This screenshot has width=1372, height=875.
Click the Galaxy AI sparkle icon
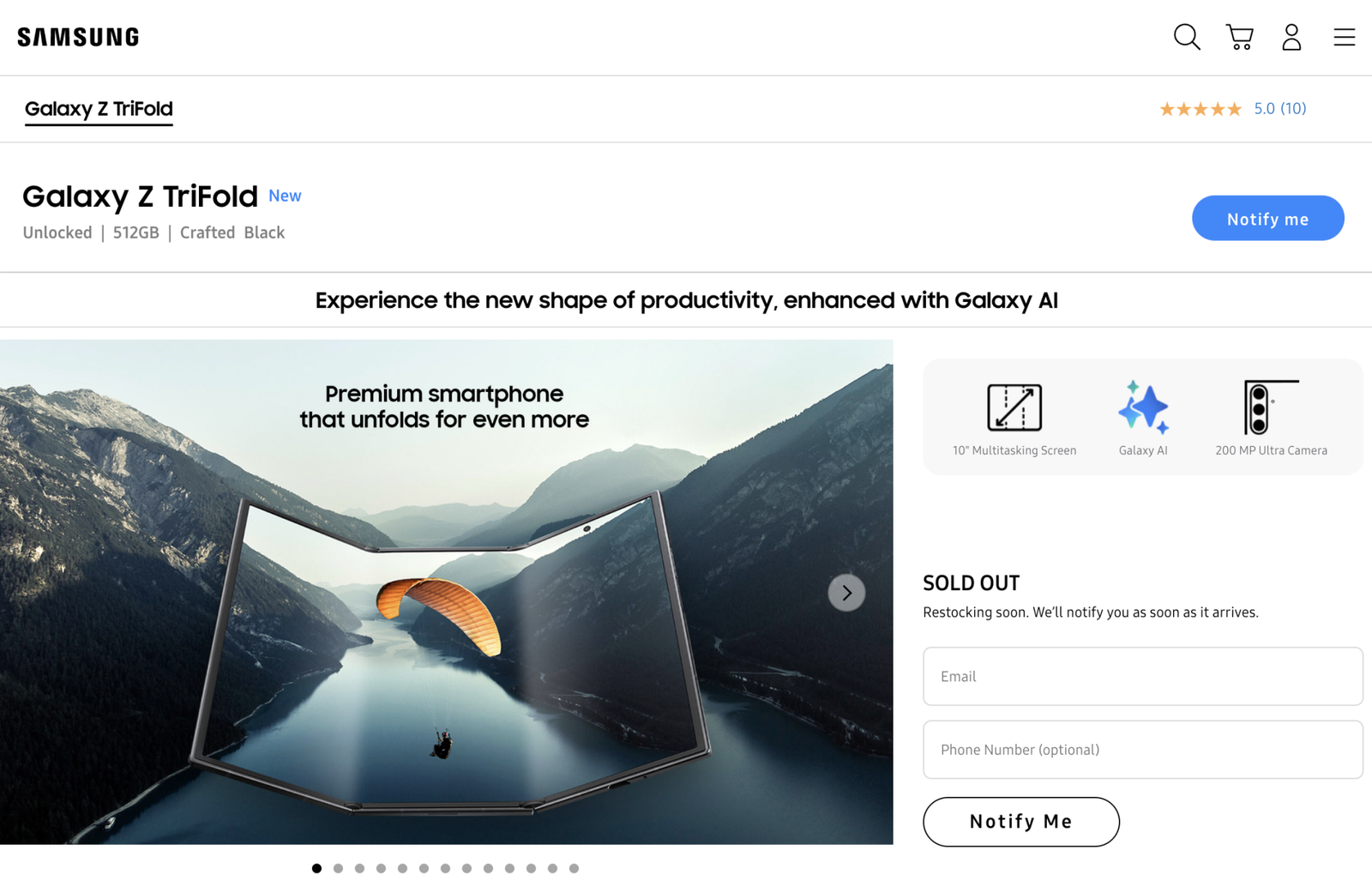click(1143, 407)
